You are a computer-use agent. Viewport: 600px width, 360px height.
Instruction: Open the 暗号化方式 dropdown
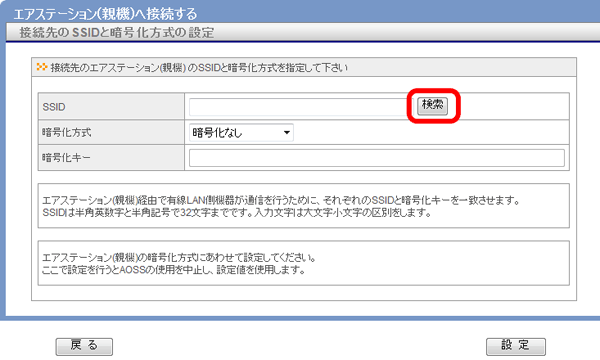click(241, 133)
